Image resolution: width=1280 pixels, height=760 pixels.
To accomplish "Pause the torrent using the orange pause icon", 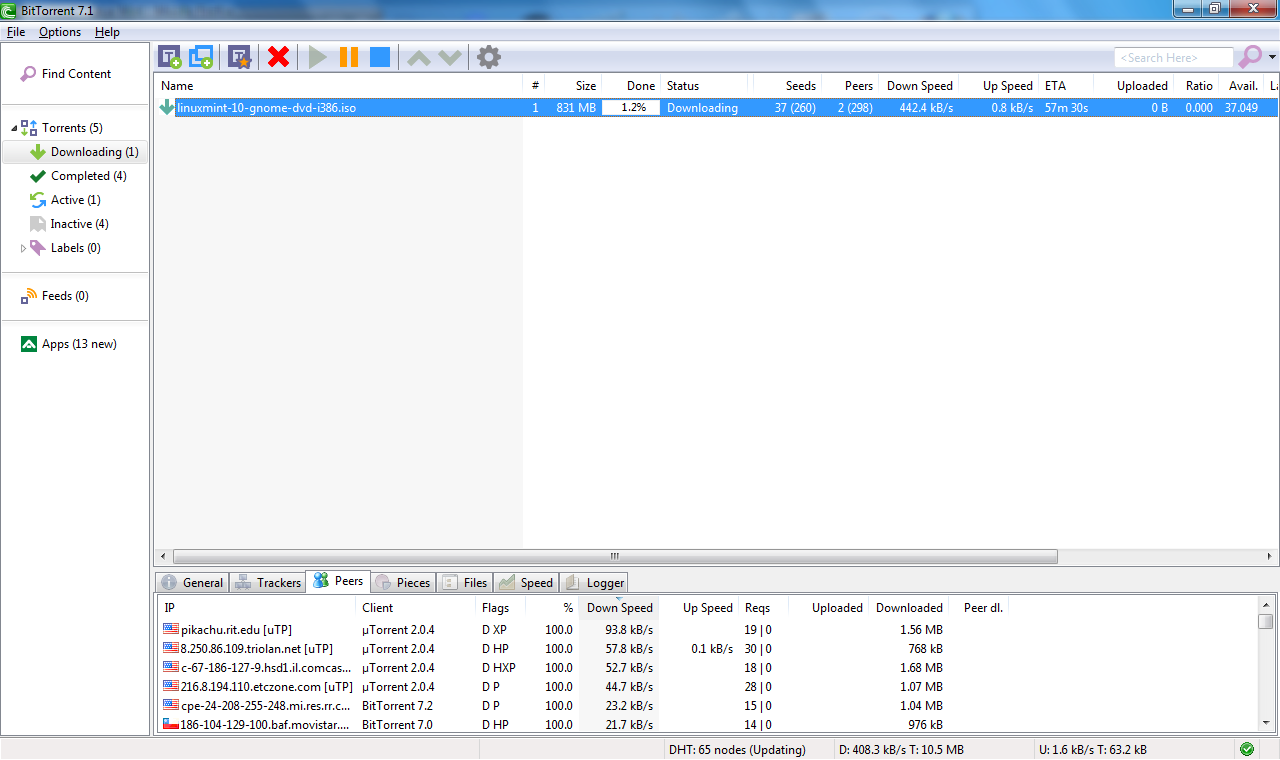I will pyautogui.click(x=349, y=57).
